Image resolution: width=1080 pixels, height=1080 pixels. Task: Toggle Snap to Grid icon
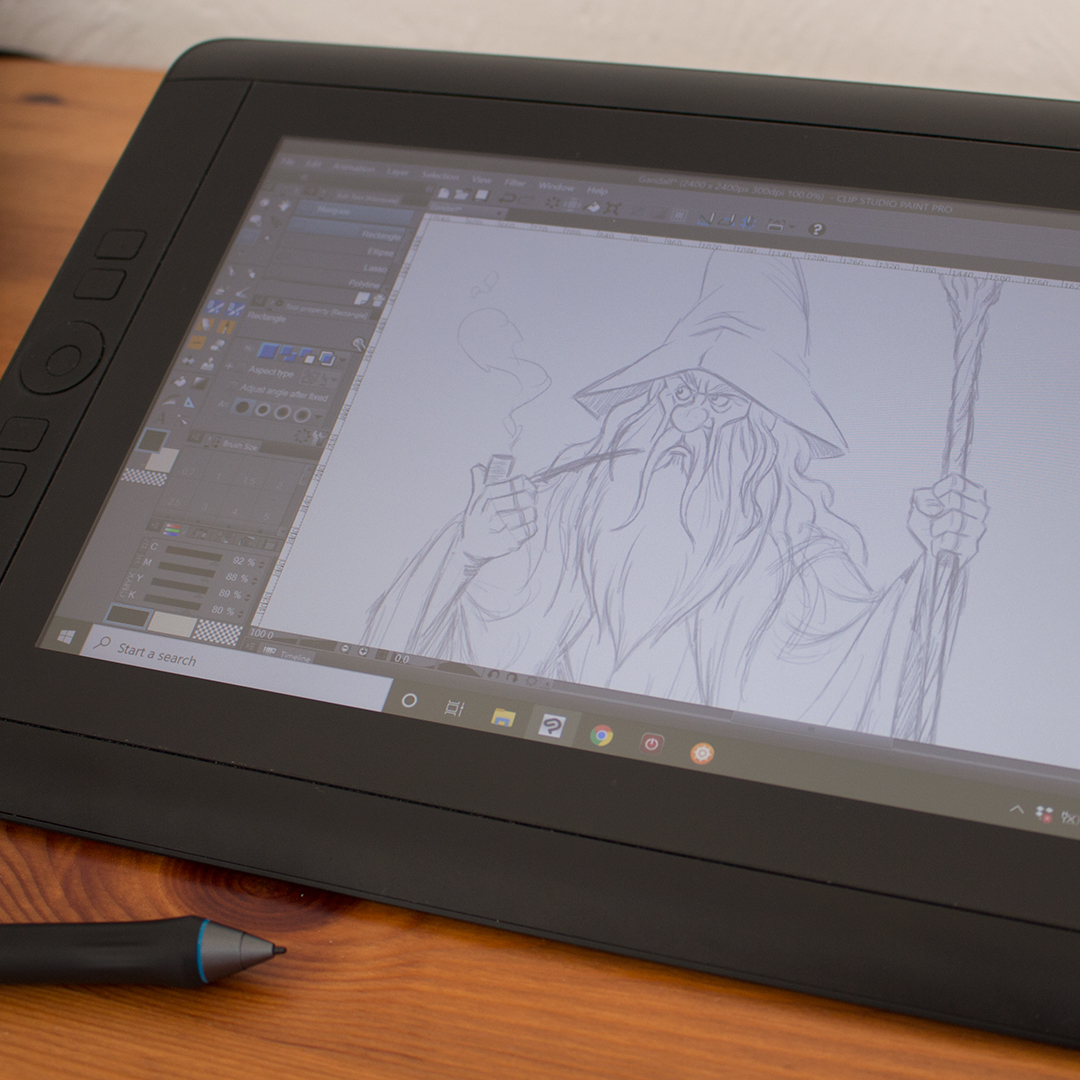point(749,222)
